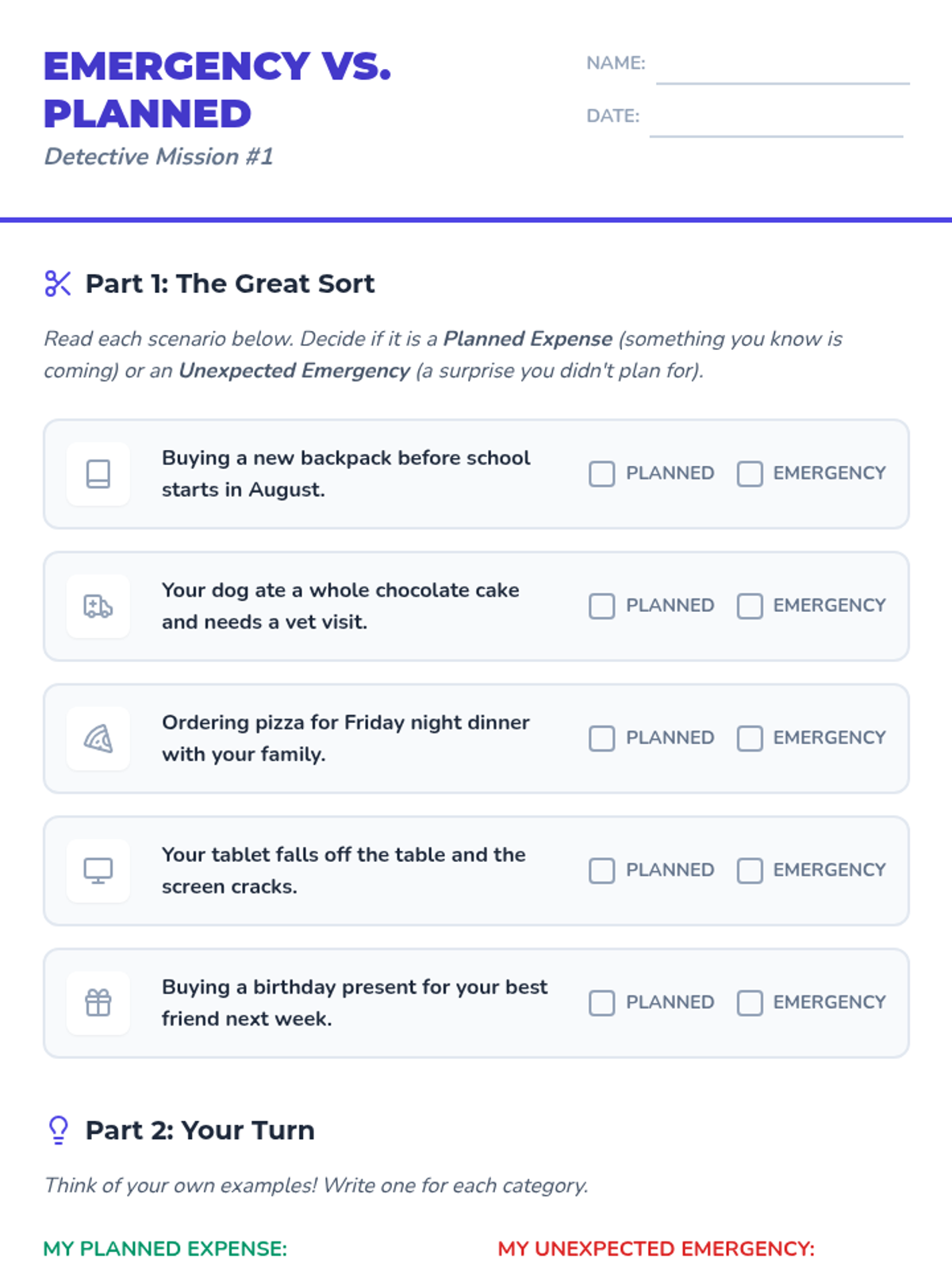Check PLANNED for Friday pizza dinner

click(602, 738)
